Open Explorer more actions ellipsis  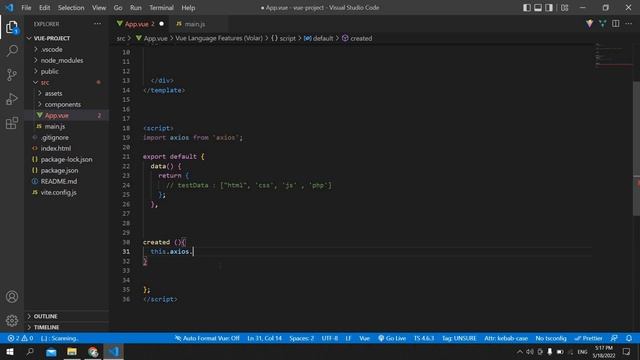point(98,24)
